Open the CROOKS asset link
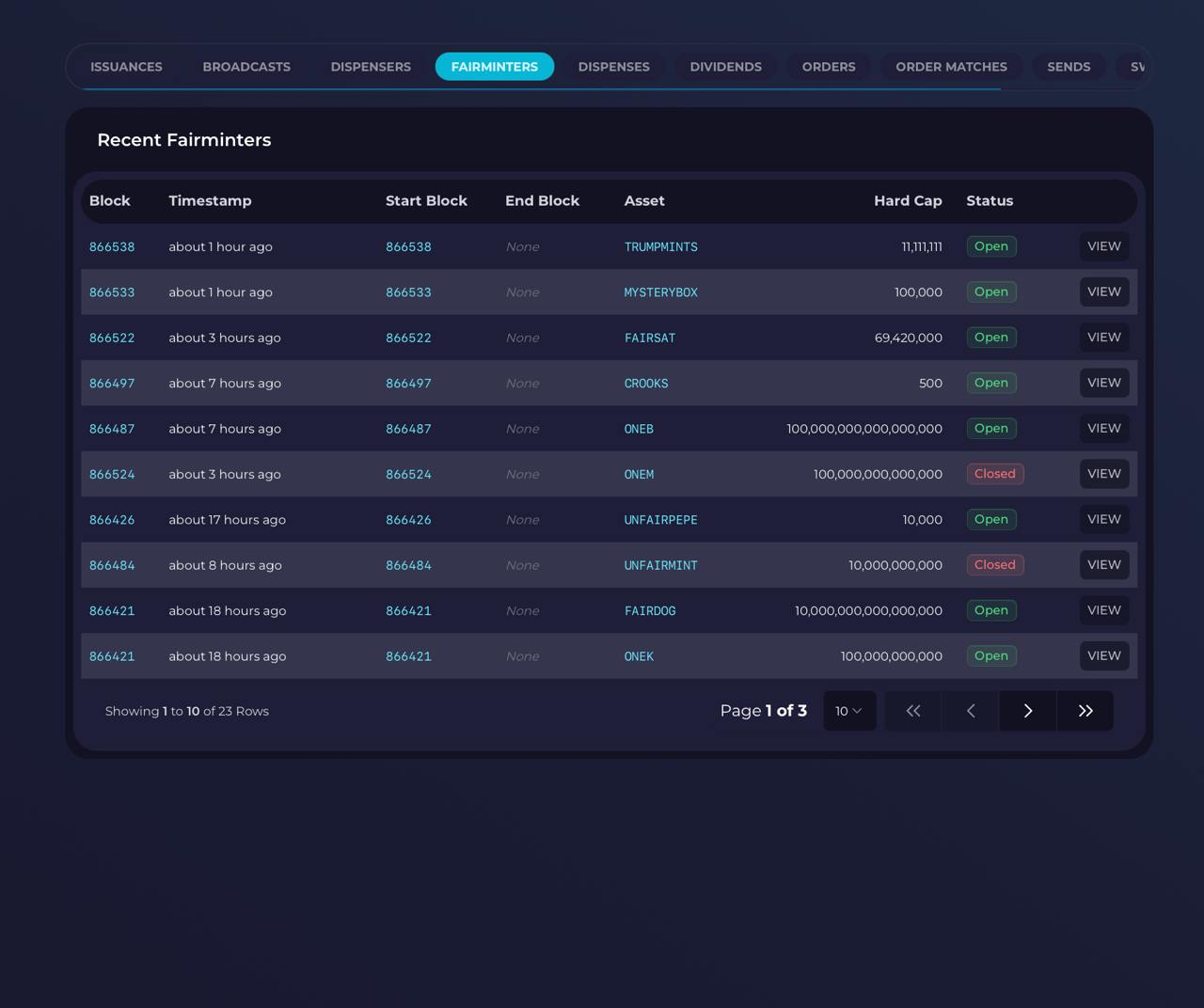The width and height of the screenshot is (1204, 1008). [646, 384]
